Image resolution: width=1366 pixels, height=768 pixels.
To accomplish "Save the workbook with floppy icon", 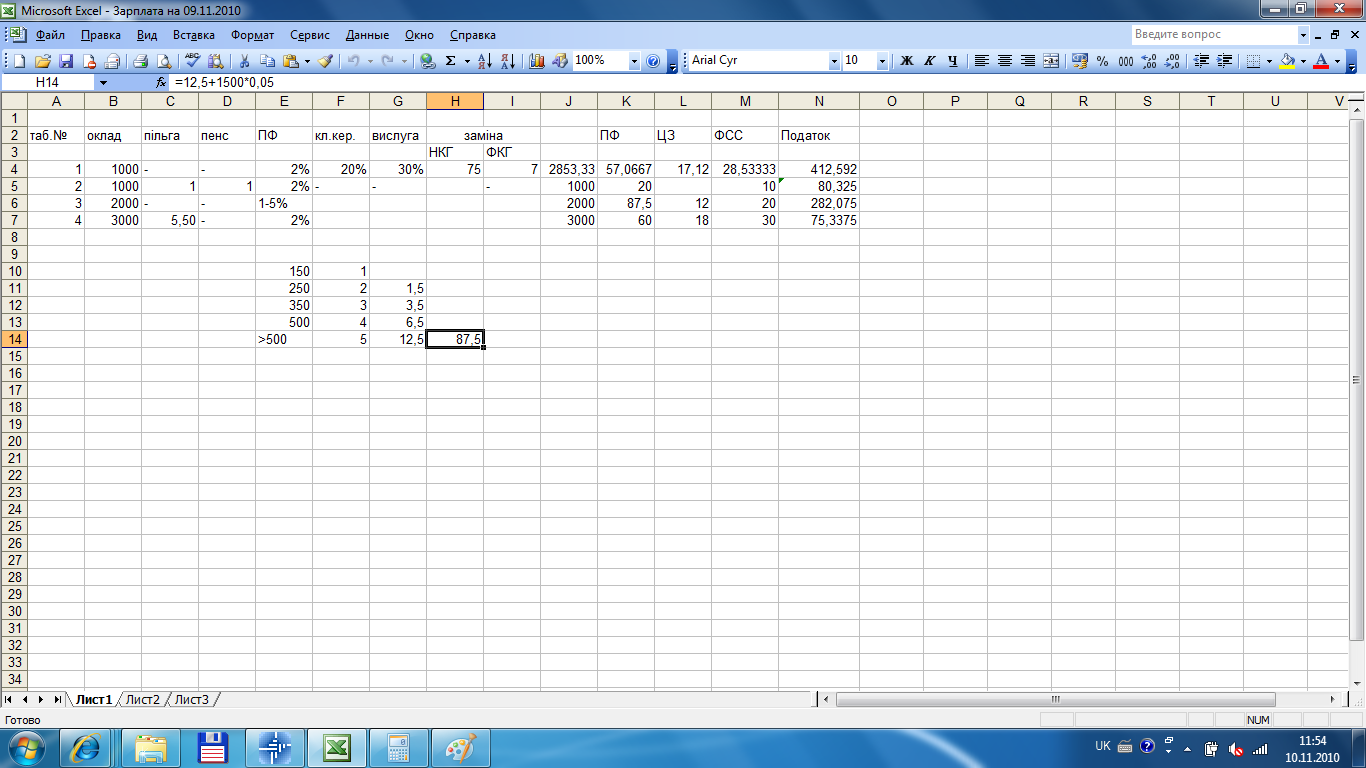I will point(66,61).
